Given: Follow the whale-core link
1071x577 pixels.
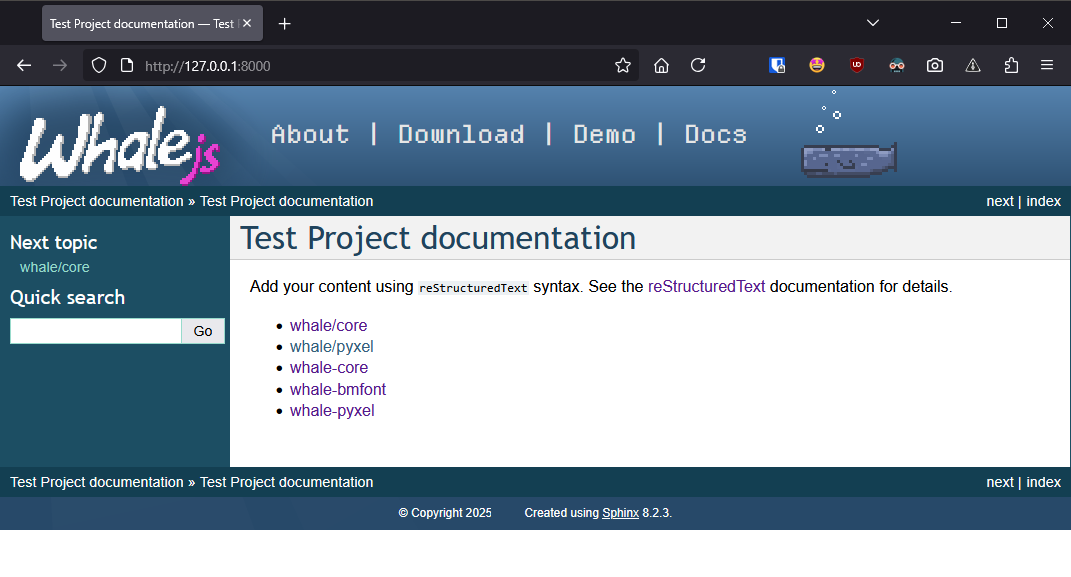Looking at the screenshot, I should tap(329, 368).
